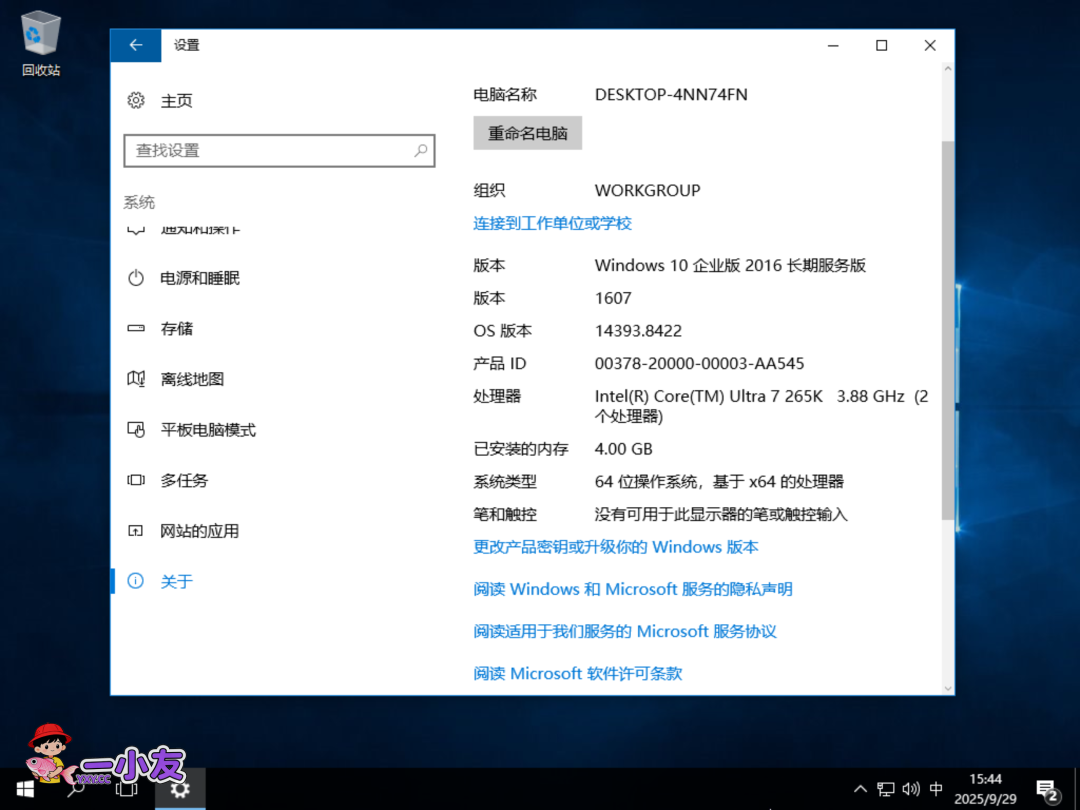Go back using the blue arrow
1080x810 pixels.
[135, 45]
